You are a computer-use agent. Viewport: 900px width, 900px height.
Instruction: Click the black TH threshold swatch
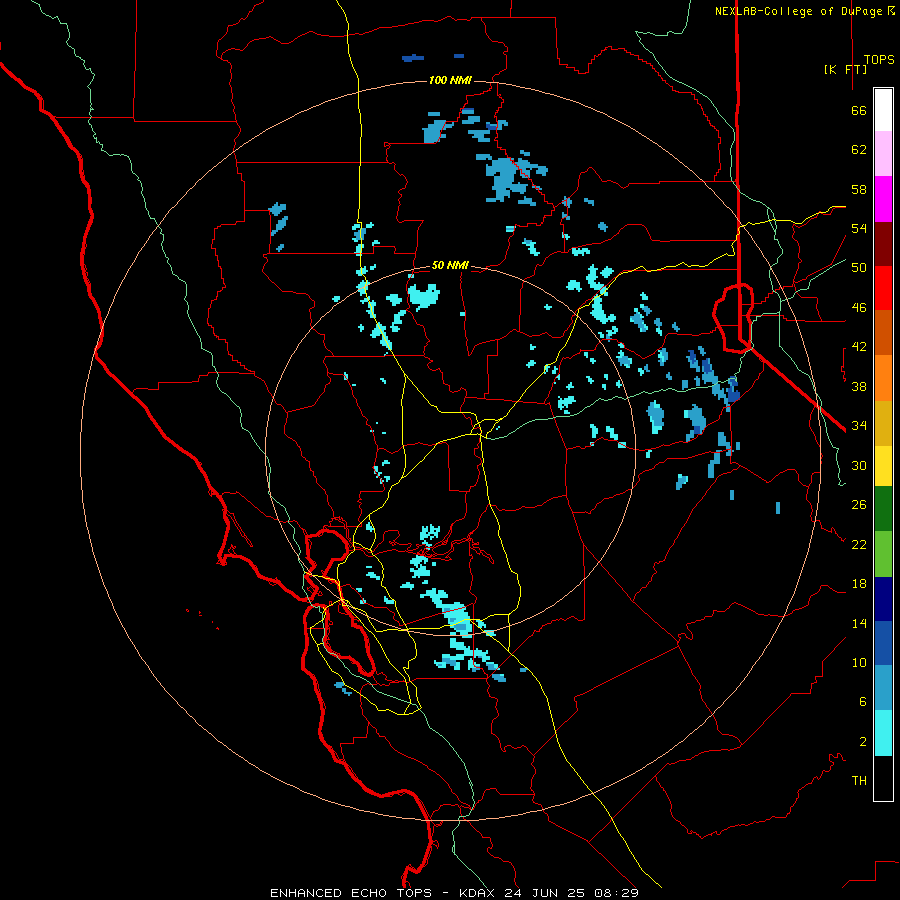click(883, 778)
